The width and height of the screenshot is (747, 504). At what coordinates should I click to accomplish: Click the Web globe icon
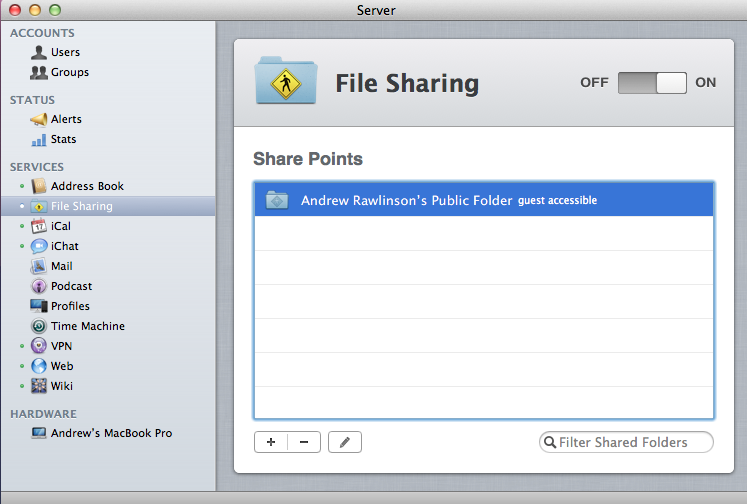tap(39, 366)
